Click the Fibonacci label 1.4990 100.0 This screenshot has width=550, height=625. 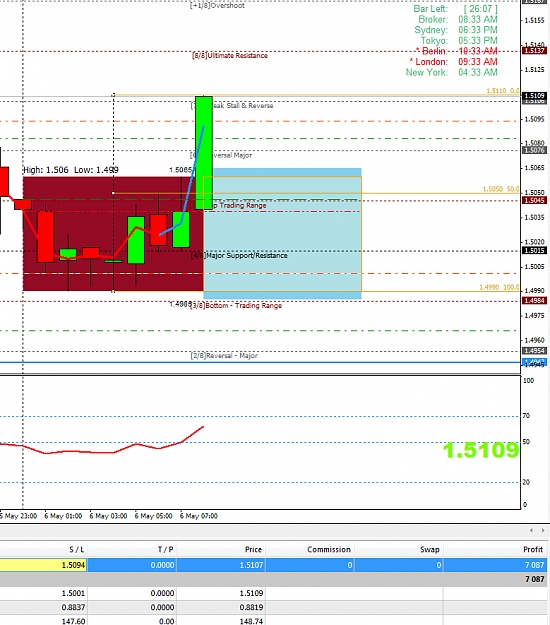[x=499, y=287]
